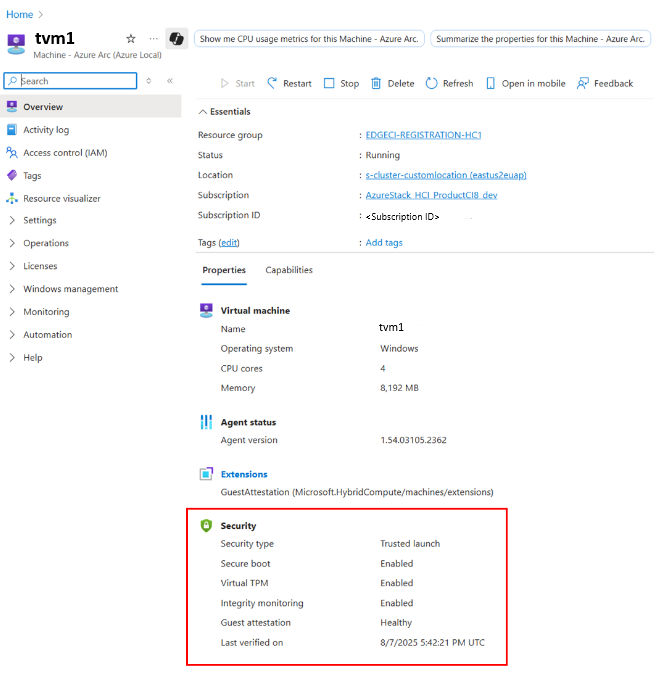Click the Feedback icon

(x=584, y=84)
